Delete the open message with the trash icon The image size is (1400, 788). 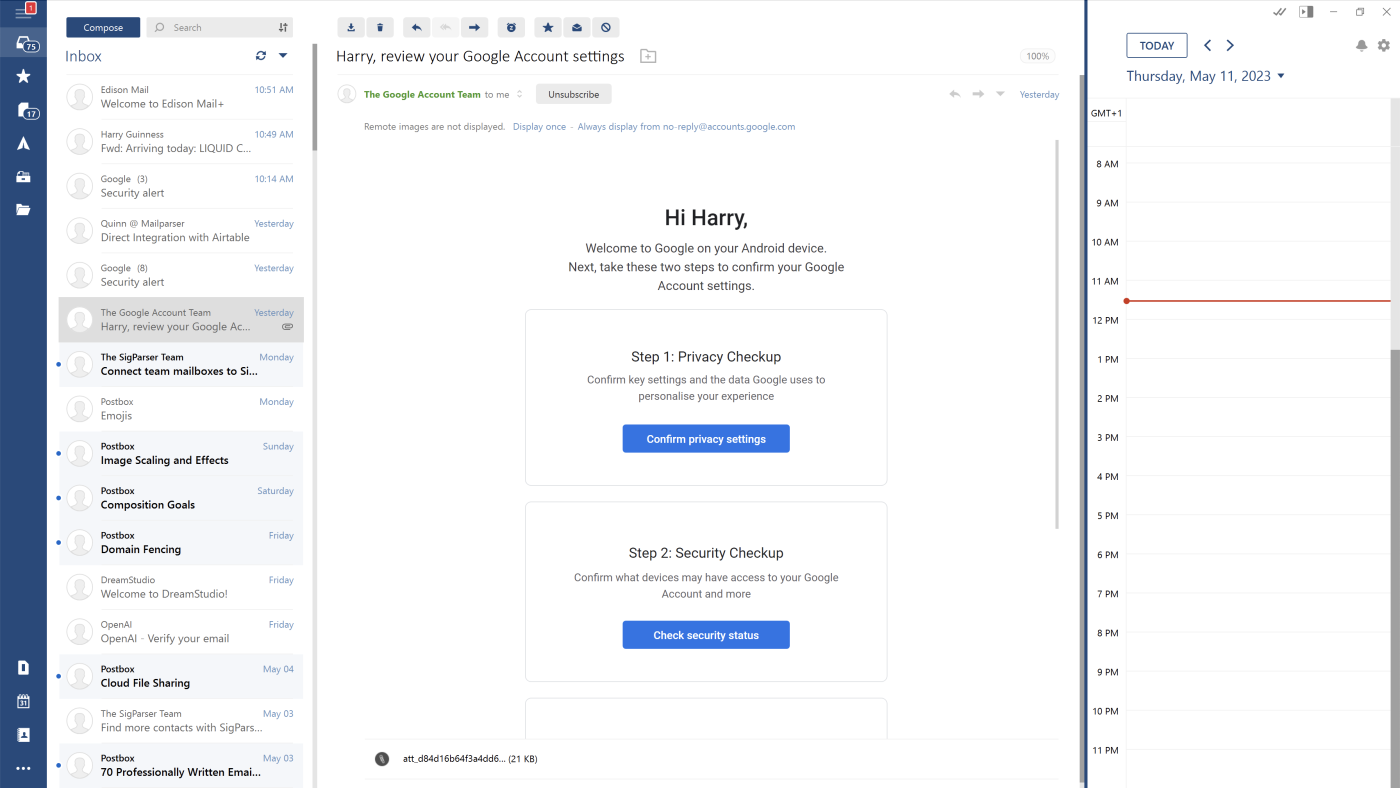pos(380,27)
